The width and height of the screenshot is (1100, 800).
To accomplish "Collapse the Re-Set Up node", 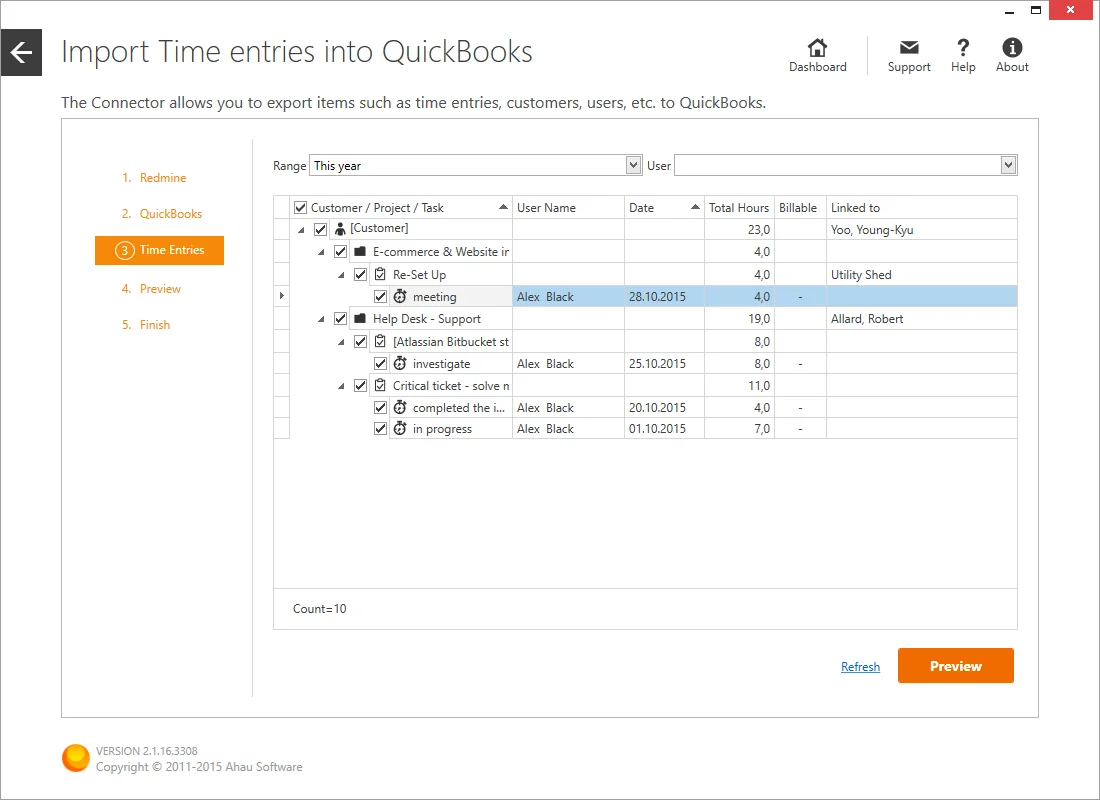I will (x=341, y=275).
